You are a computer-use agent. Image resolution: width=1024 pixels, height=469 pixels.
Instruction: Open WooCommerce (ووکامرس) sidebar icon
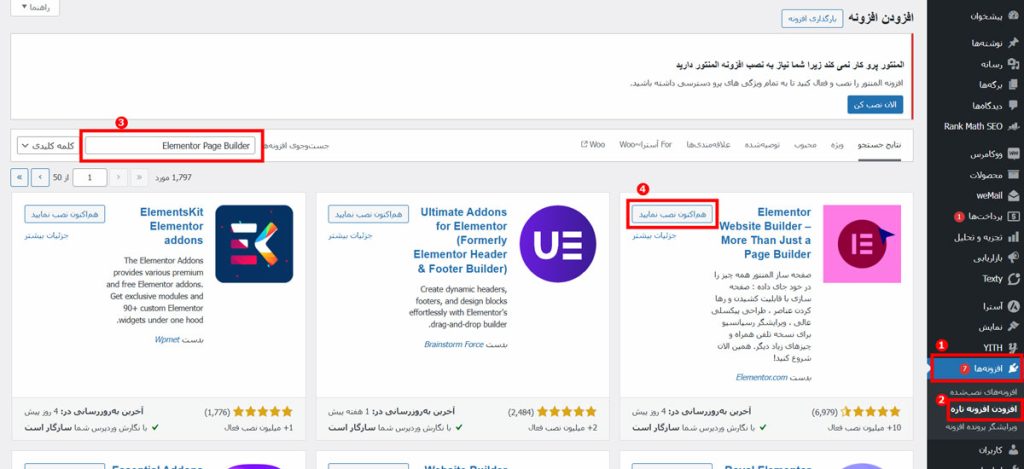tap(1014, 154)
